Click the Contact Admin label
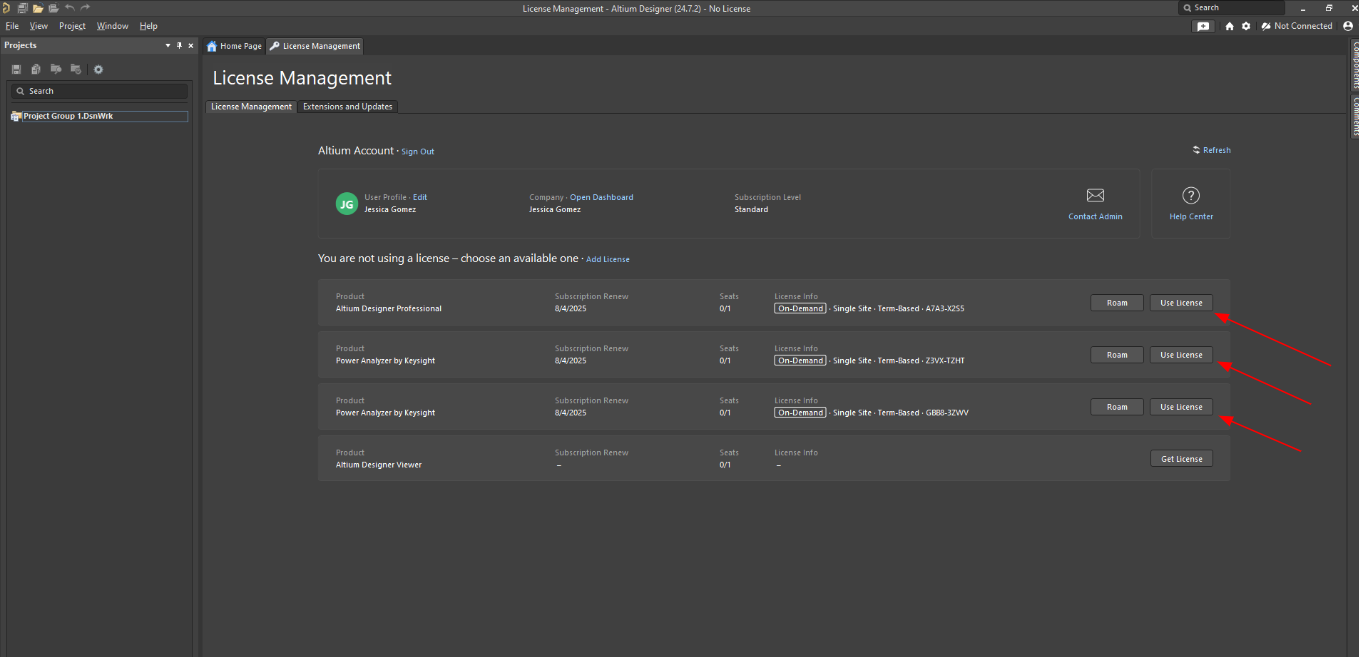This screenshot has height=657, width=1359. click(x=1095, y=217)
